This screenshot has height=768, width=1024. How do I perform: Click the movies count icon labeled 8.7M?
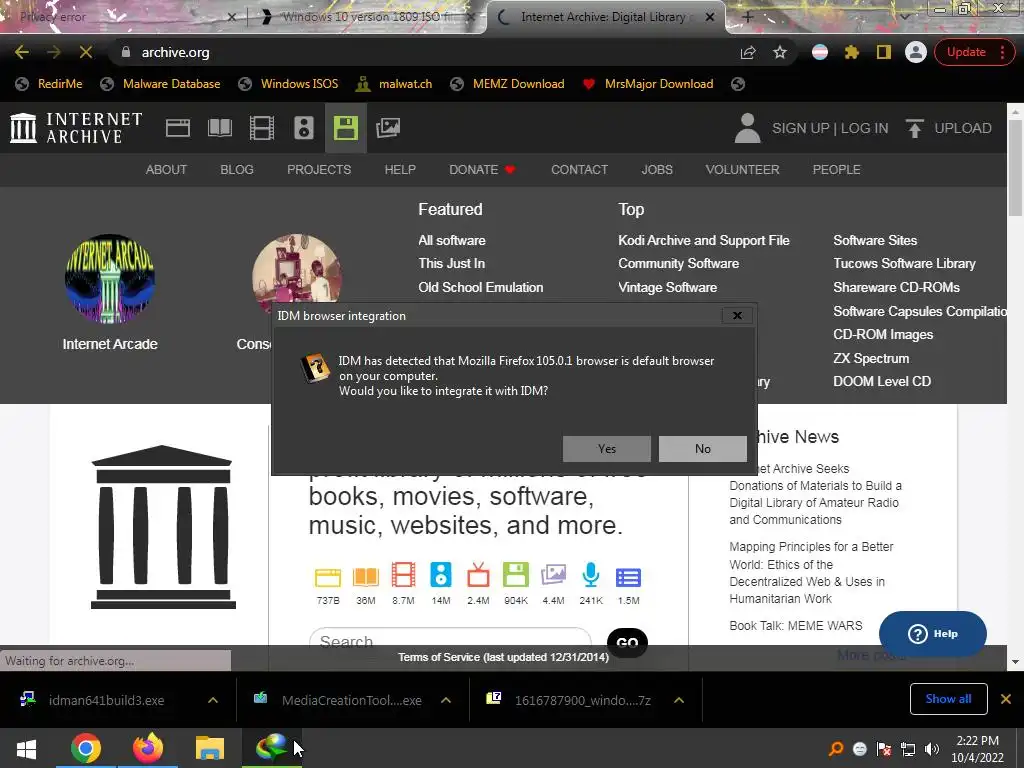point(403,575)
